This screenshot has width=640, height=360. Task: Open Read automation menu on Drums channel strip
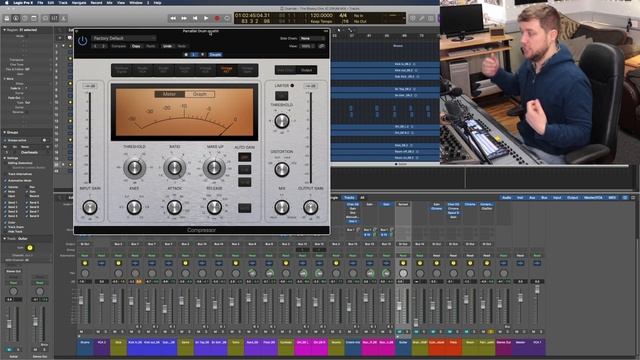click(85, 256)
